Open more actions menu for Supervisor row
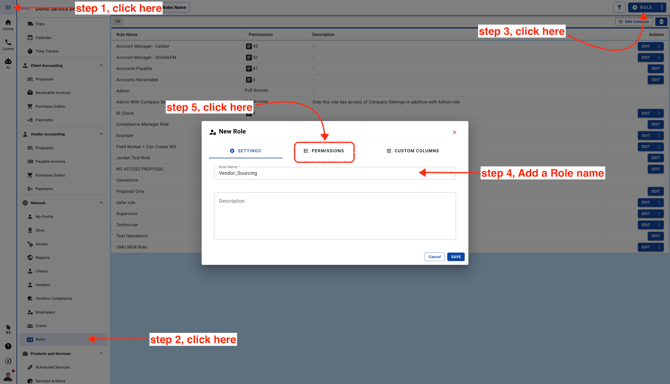This screenshot has width=670, height=384. coord(659,214)
